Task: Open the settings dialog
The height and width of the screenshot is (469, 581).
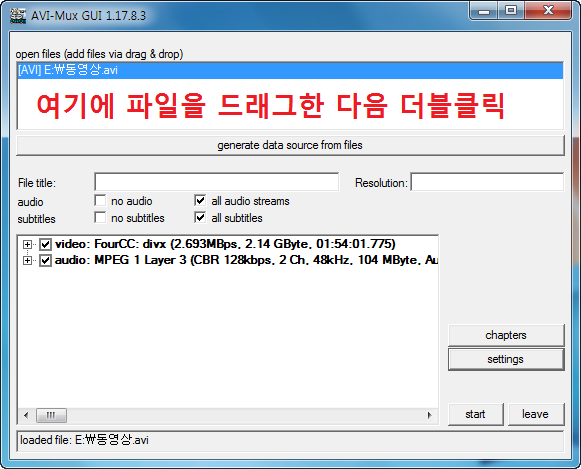Action: pos(506,359)
